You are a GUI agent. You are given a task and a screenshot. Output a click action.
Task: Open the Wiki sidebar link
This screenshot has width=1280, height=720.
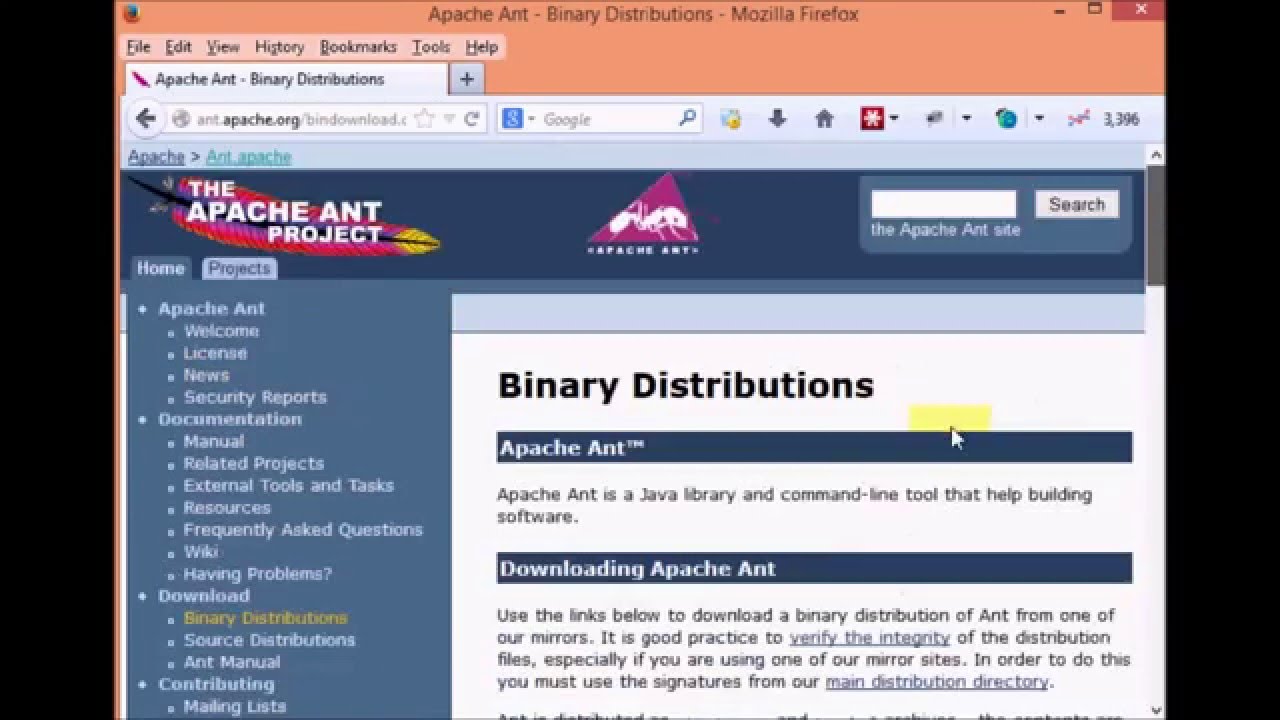pyautogui.click(x=200, y=551)
